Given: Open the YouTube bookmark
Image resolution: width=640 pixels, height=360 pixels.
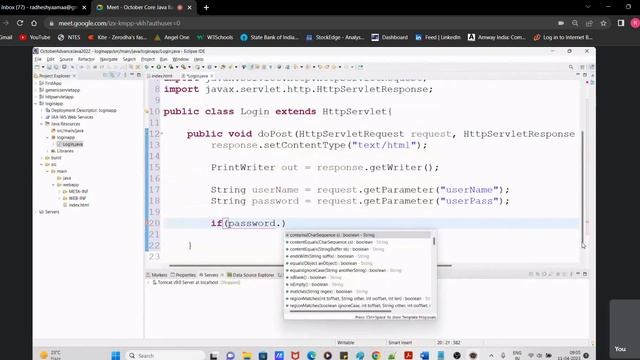Looking at the screenshot, I should 35,37.
